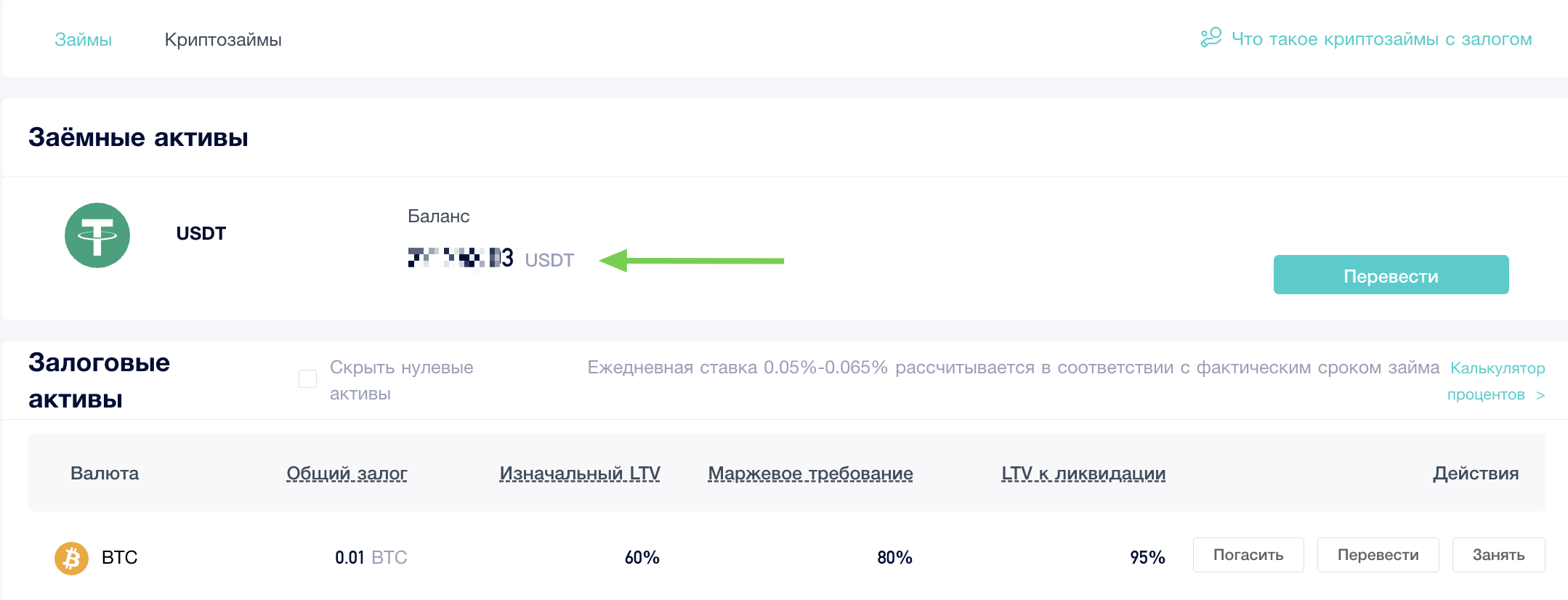Click the teal Перевести button for USDT
This screenshot has height=600, width=1568.
point(1391,275)
